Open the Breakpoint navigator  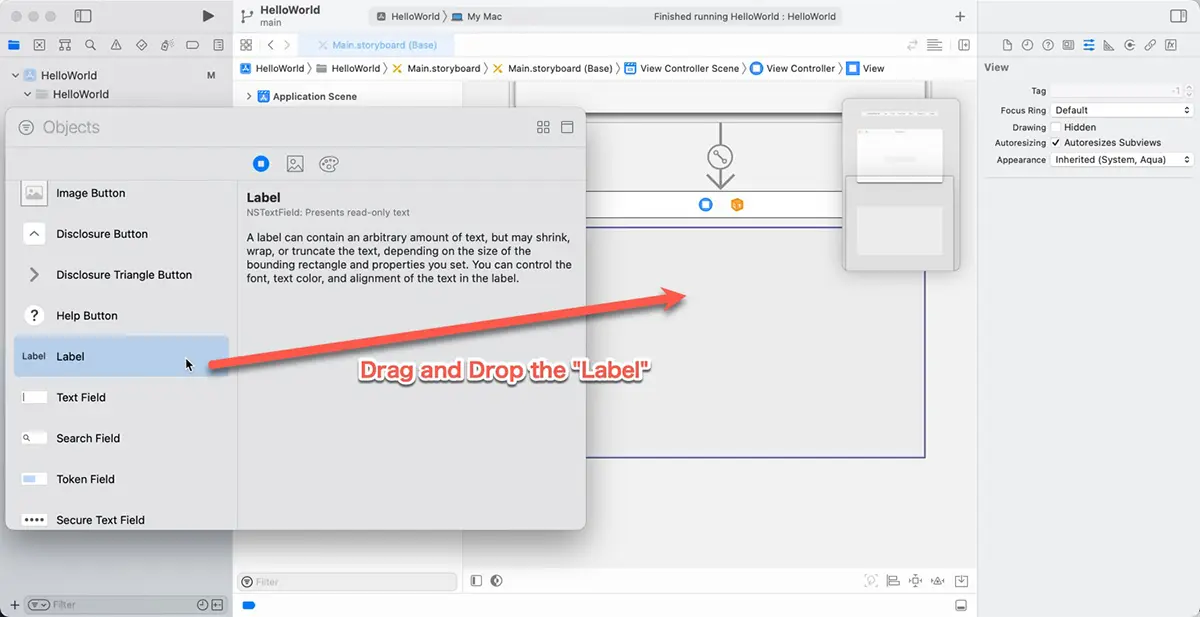[192, 45]
